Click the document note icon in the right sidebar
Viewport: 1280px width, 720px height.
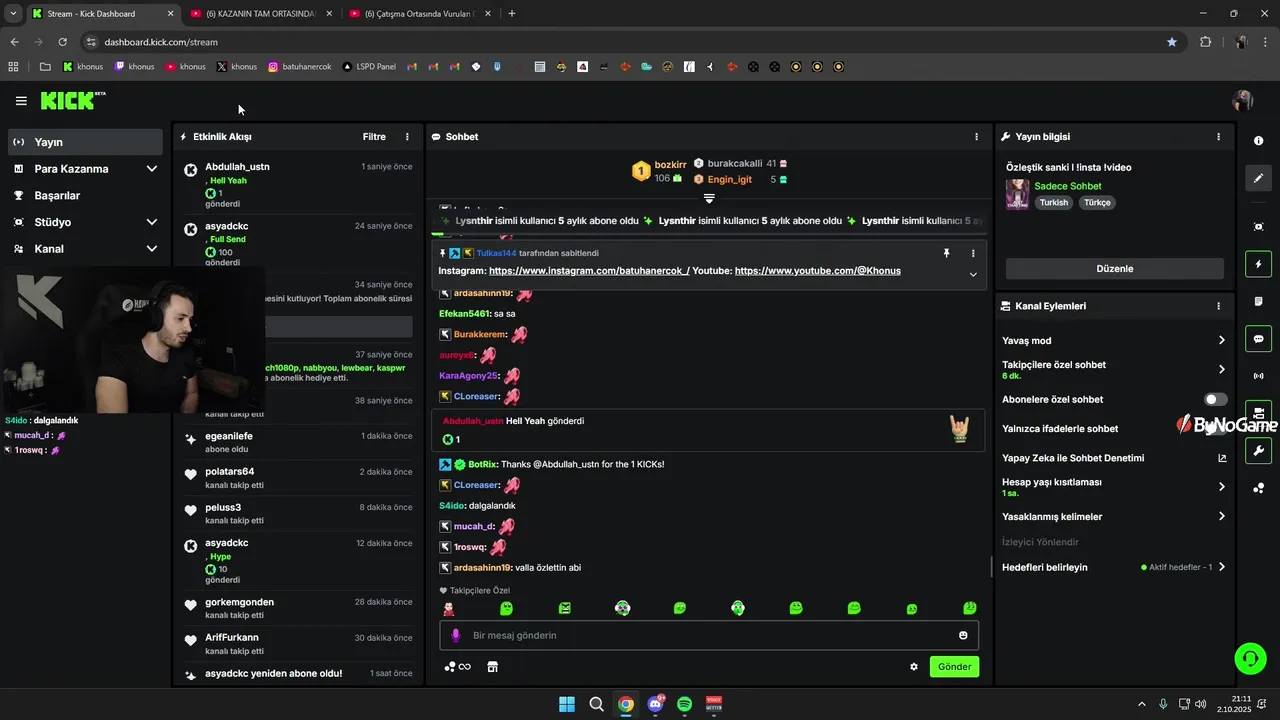[x=1258, y=302]
